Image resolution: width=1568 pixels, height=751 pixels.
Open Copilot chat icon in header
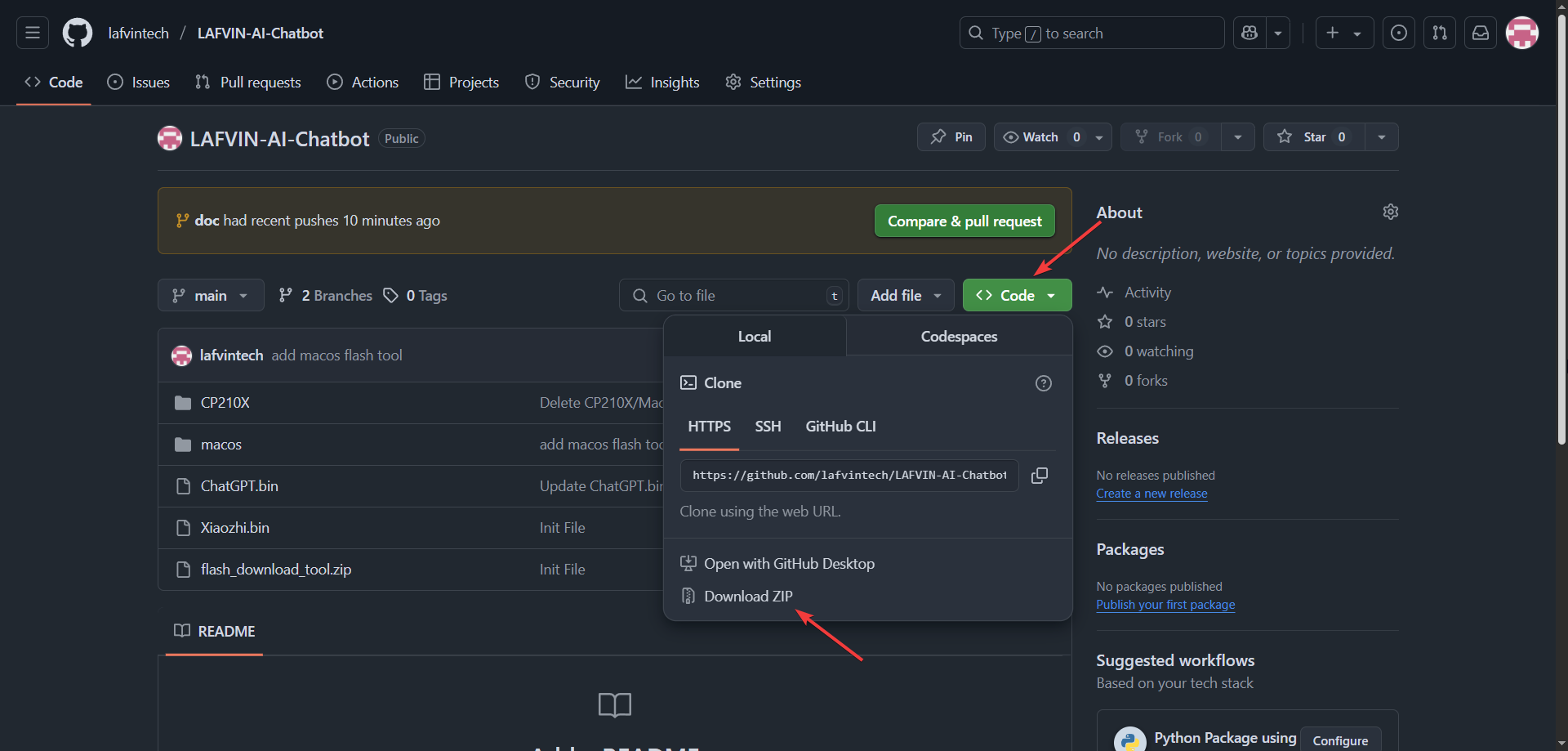1249,33
